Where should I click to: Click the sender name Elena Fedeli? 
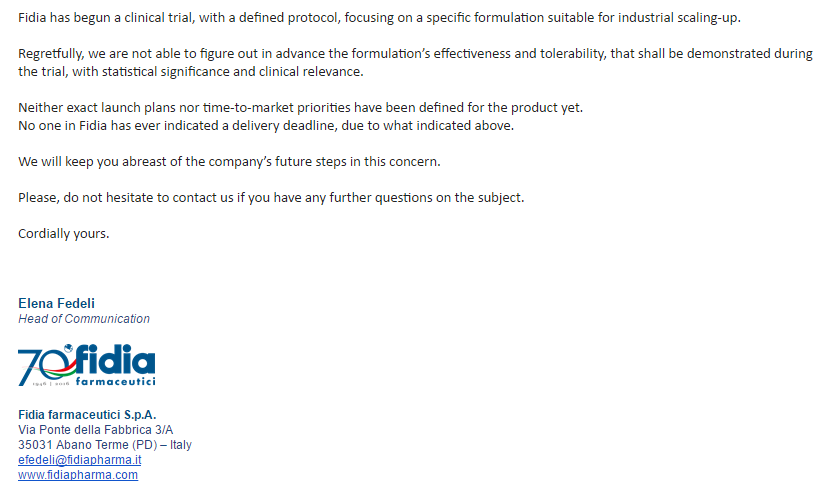point(56,303)
